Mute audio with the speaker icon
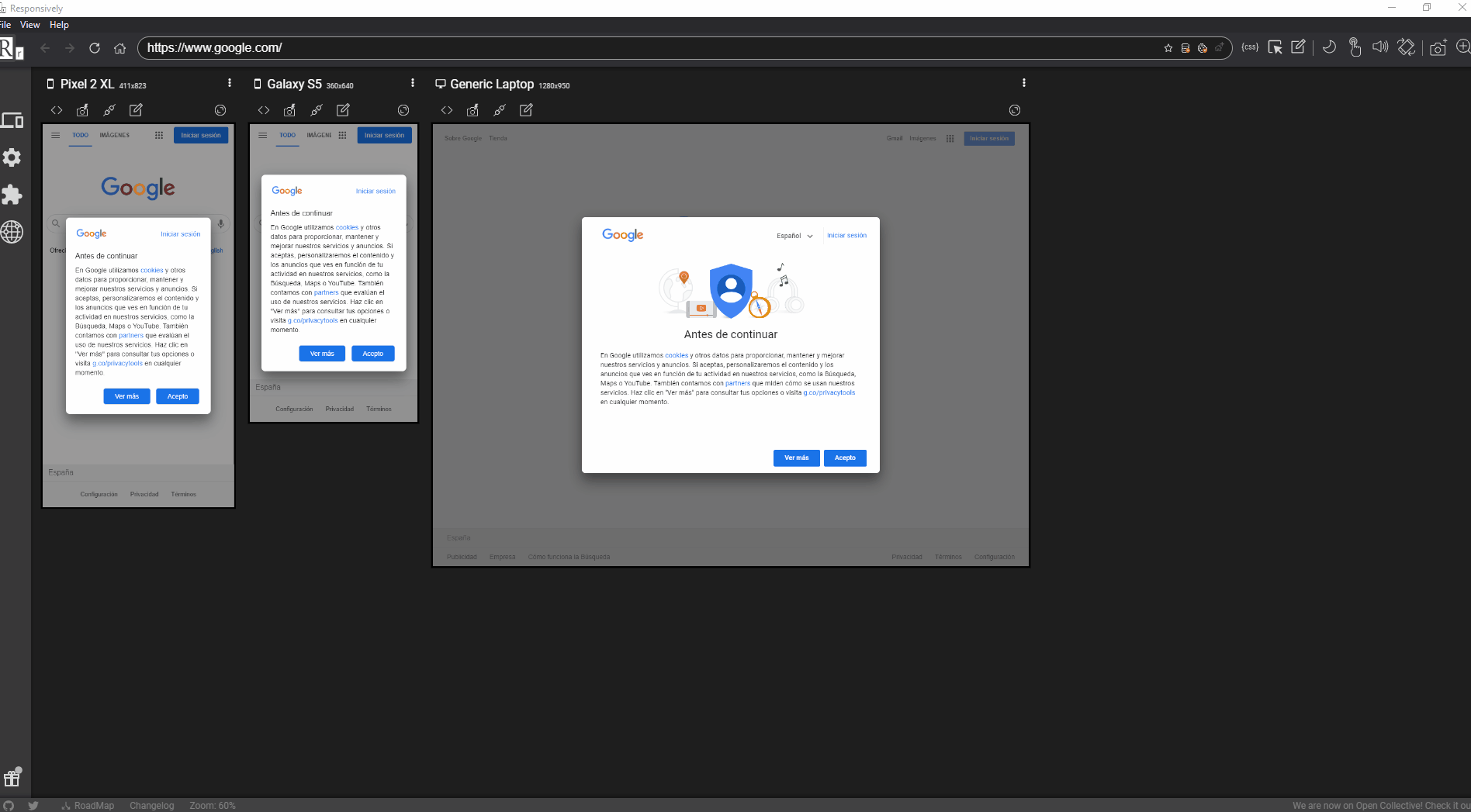 point(1380,47)
